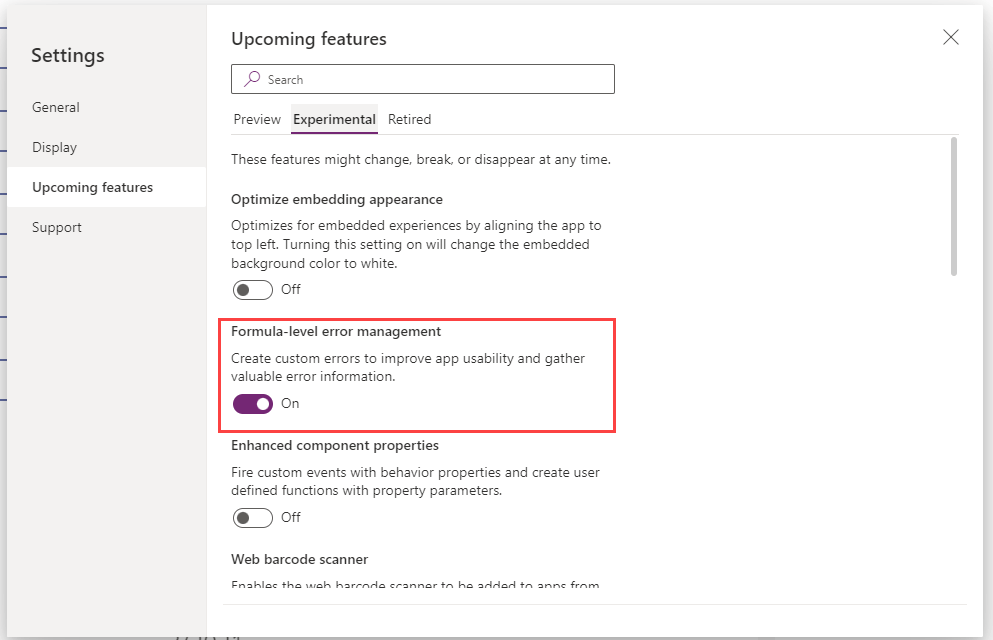
Task: Enable the Enhanced component properties switch
Action: 253,518
